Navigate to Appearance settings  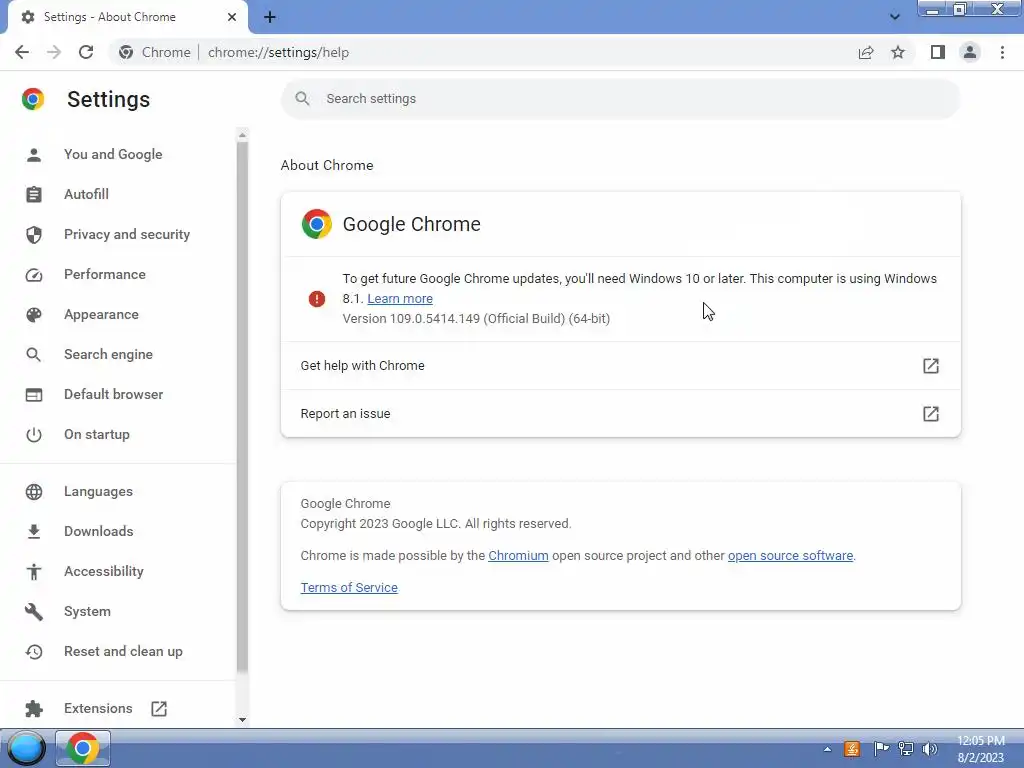pyautogui.click(x=101, y=315)
